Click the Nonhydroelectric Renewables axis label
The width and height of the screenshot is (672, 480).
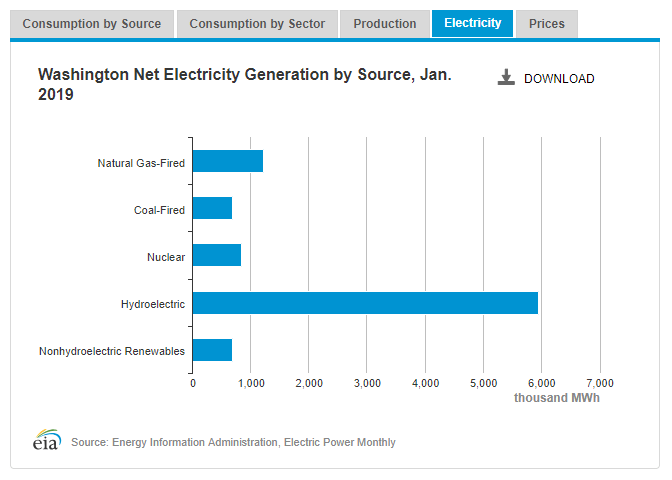coord(112,351)
